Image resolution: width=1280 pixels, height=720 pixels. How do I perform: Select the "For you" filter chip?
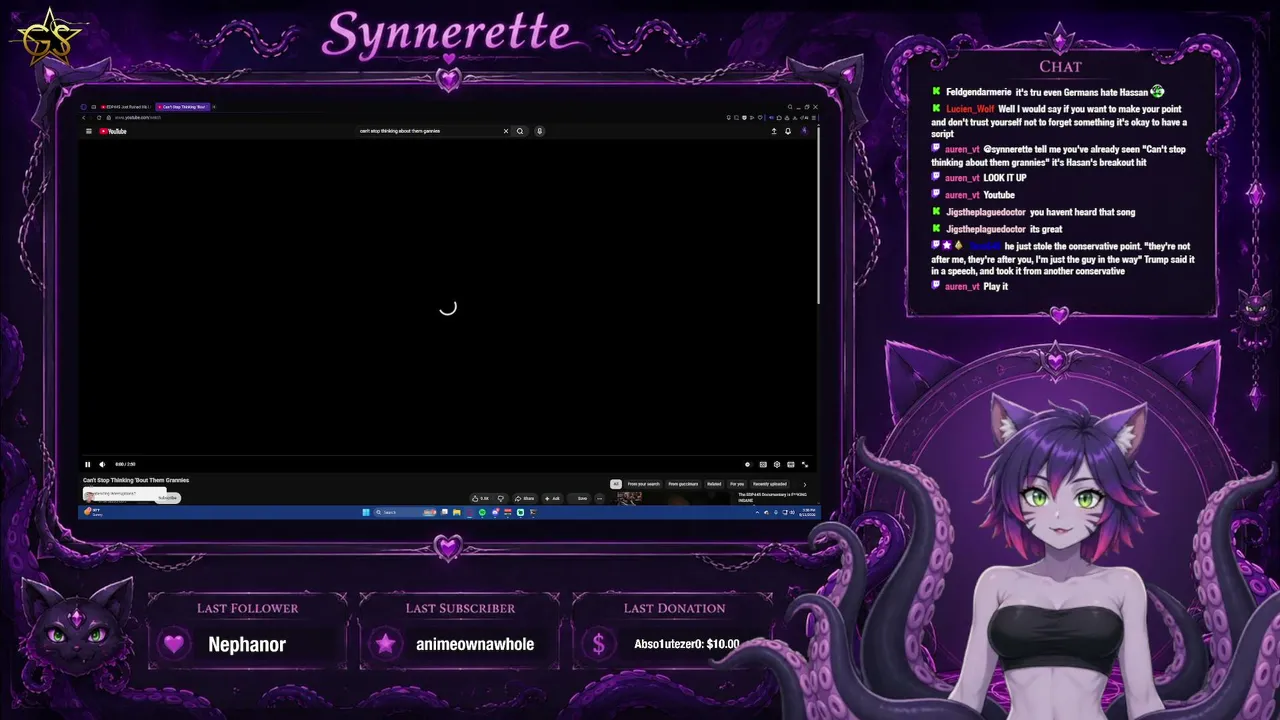tap(737, 484)
